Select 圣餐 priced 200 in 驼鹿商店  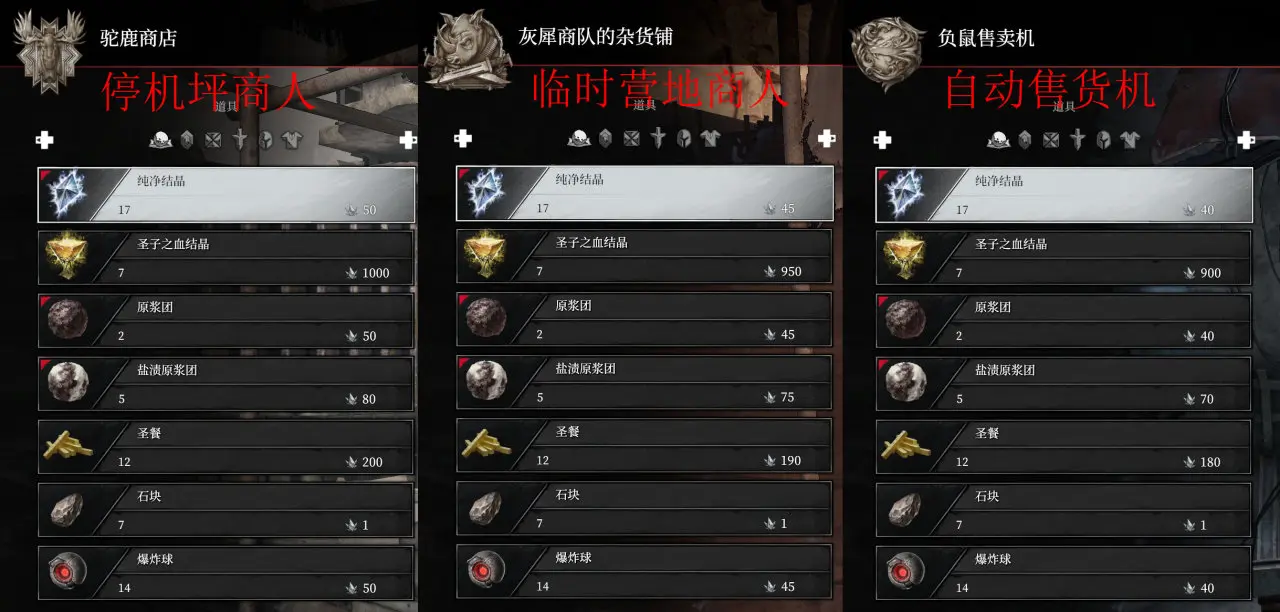(225, 447)
